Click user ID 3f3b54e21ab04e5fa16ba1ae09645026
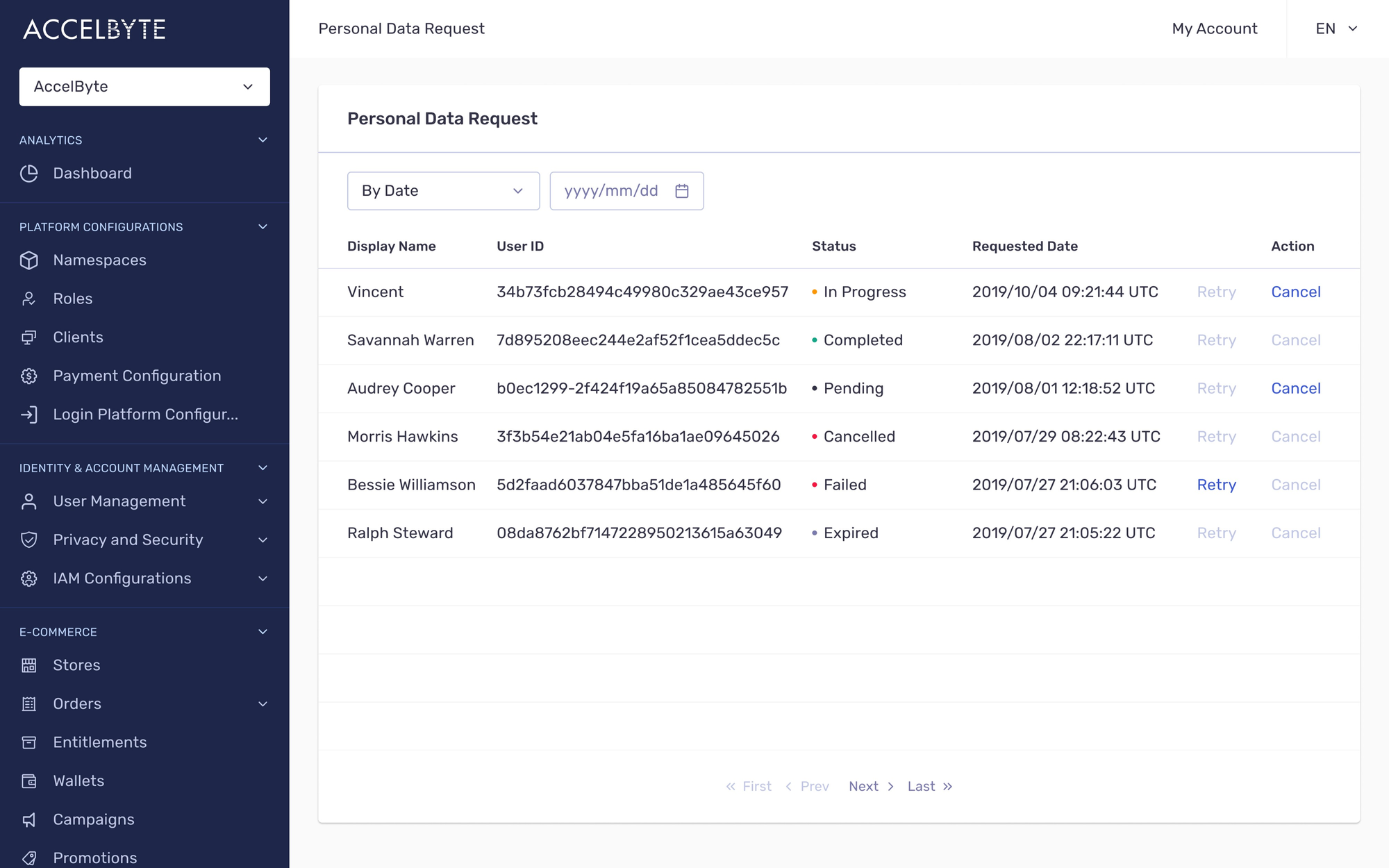The width and height of the screenshot is (1389, 868). coord(638,437)
